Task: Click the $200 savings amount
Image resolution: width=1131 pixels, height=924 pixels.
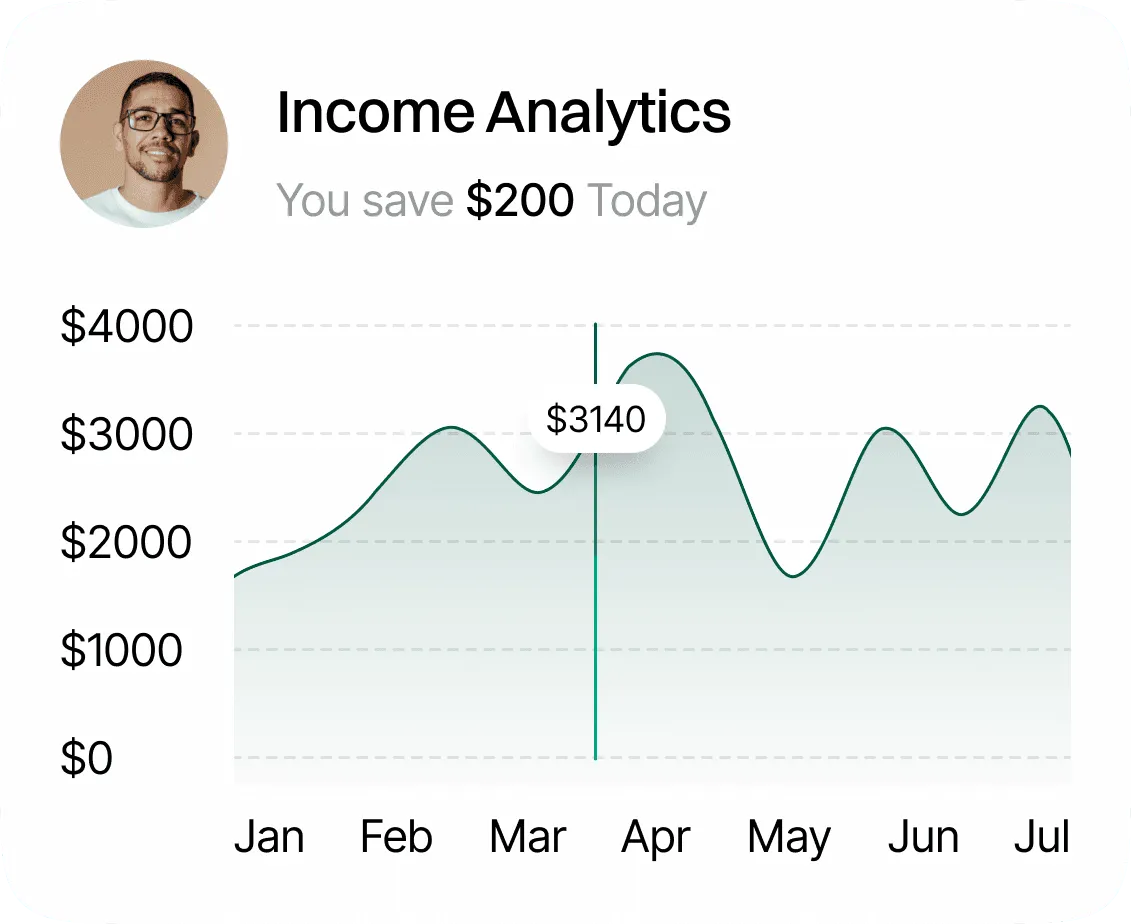Action: click(x=520, y=201)
